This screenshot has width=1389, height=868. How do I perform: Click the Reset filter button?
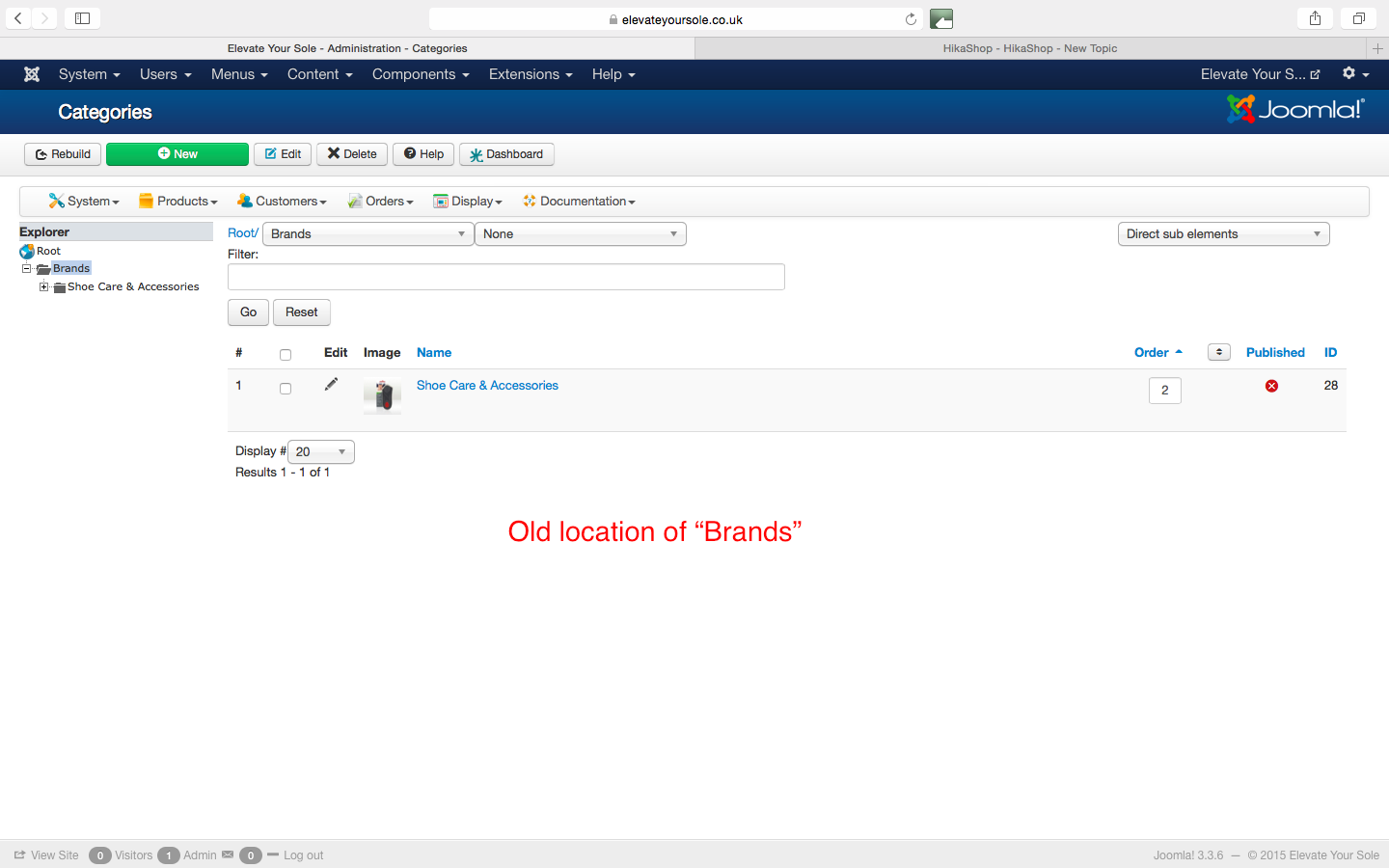[x=302, y=312]
